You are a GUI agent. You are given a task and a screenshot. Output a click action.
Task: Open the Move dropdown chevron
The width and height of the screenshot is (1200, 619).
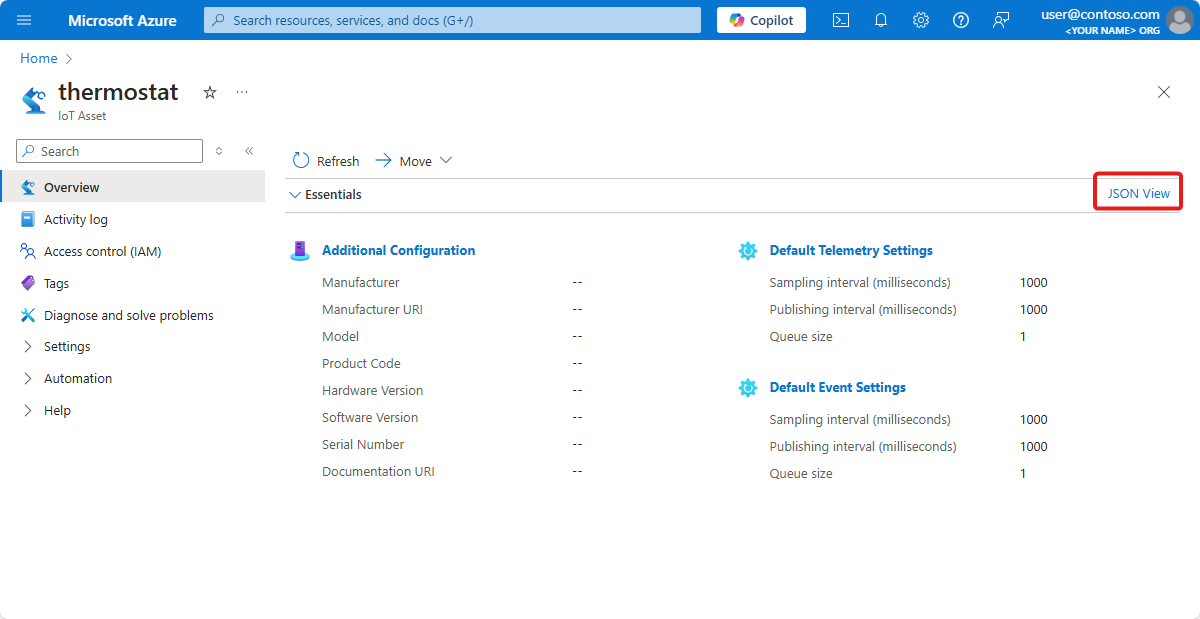coord(446,161)
